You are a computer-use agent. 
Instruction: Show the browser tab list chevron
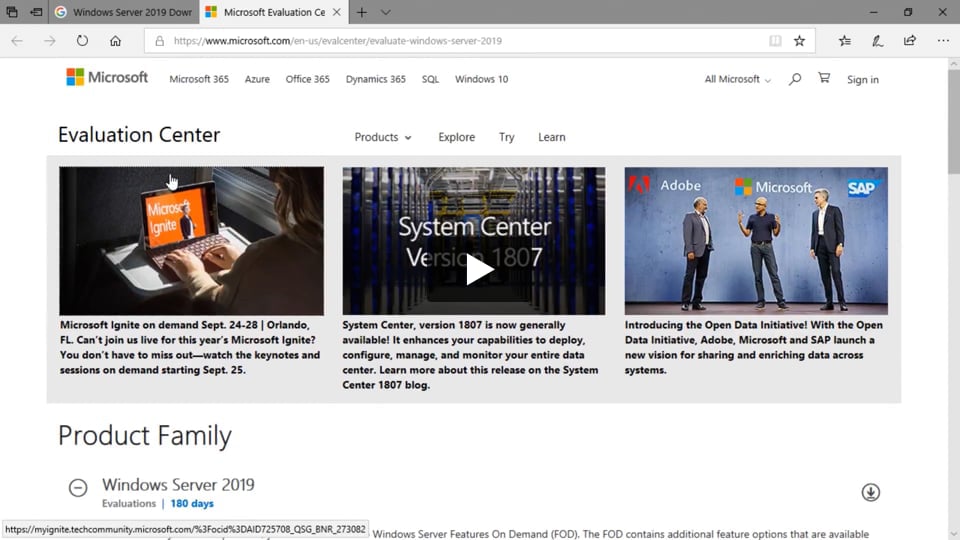pos(386,12)
